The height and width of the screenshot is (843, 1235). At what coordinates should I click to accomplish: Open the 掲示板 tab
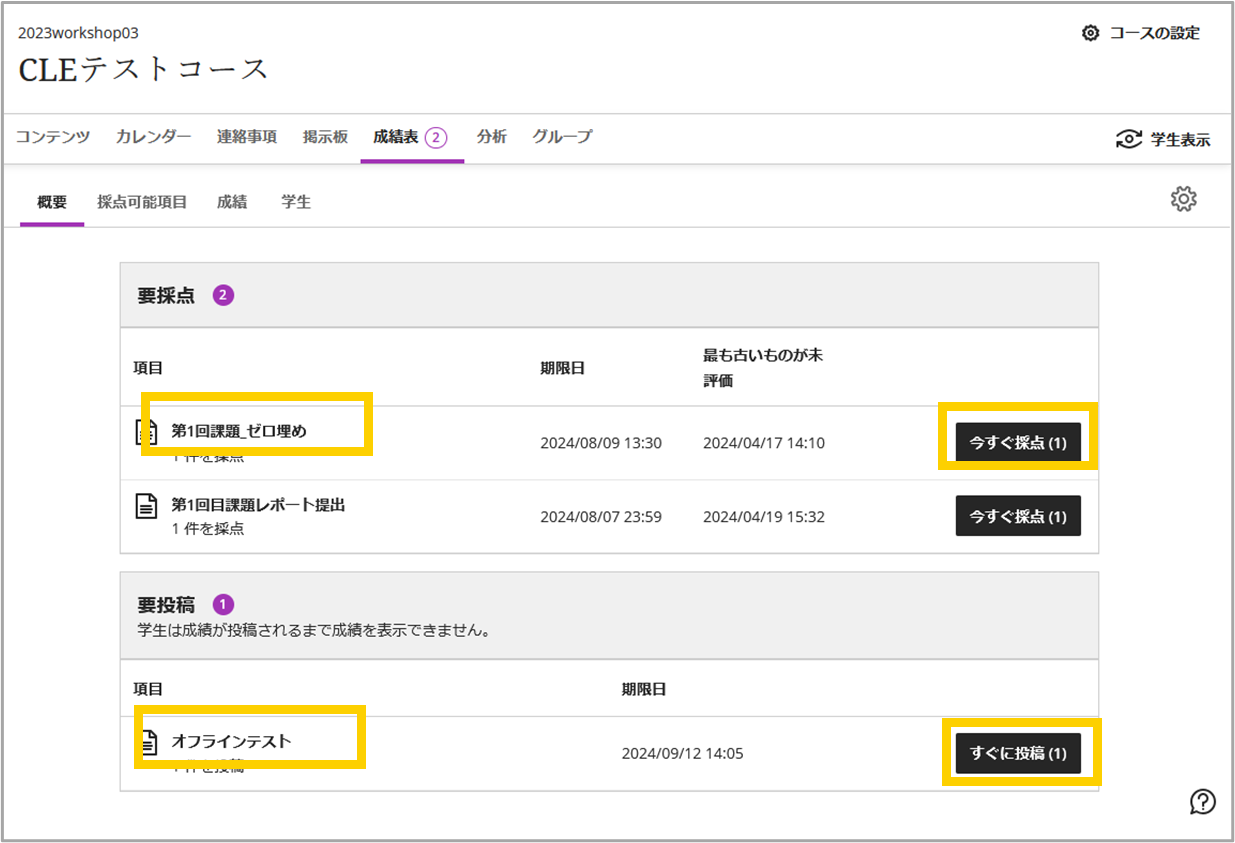[325, 137]
